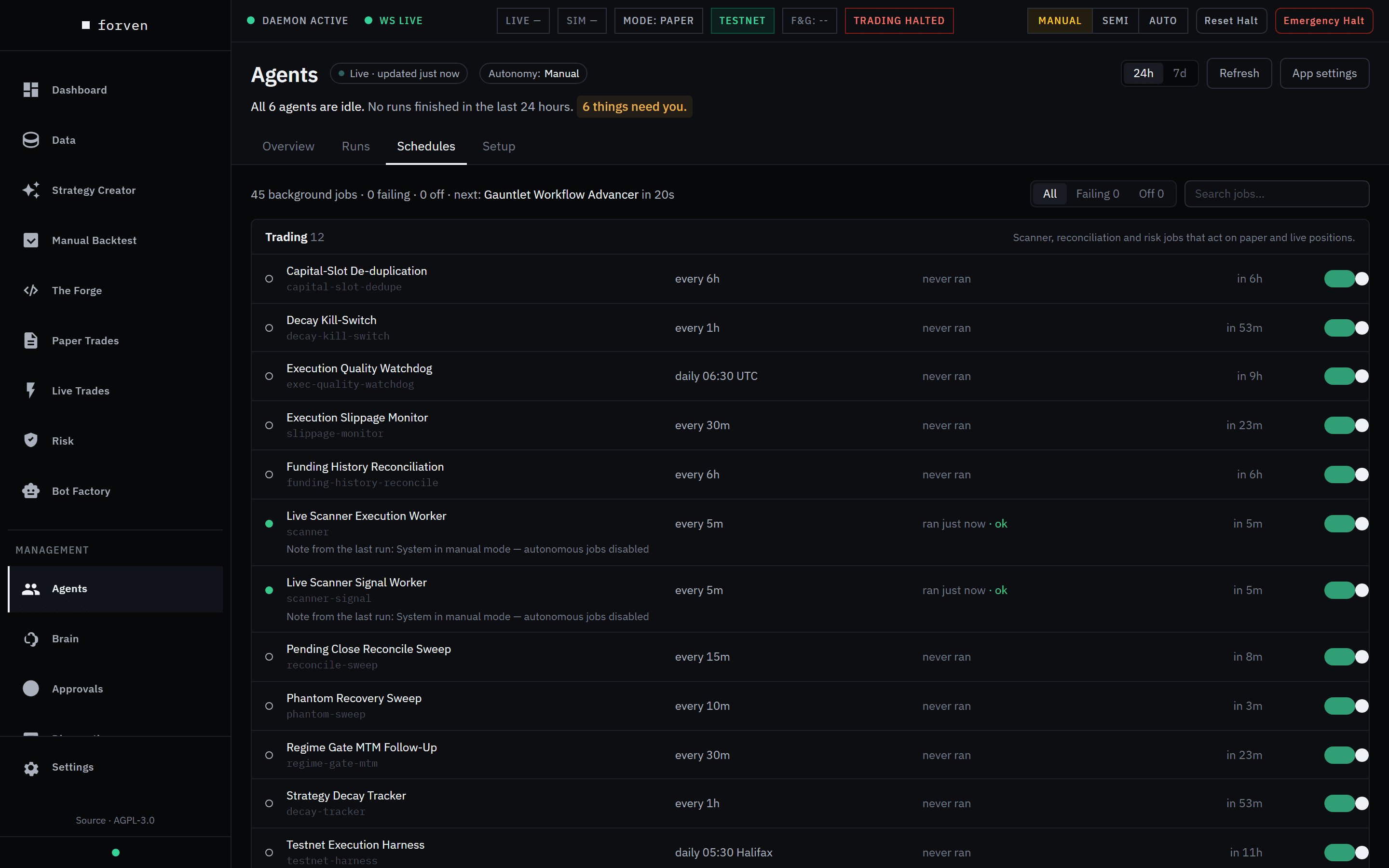Switch autonomy to AUTO mode
The height and width of the screenshot is (868, 1389).
click(1163, 21)
